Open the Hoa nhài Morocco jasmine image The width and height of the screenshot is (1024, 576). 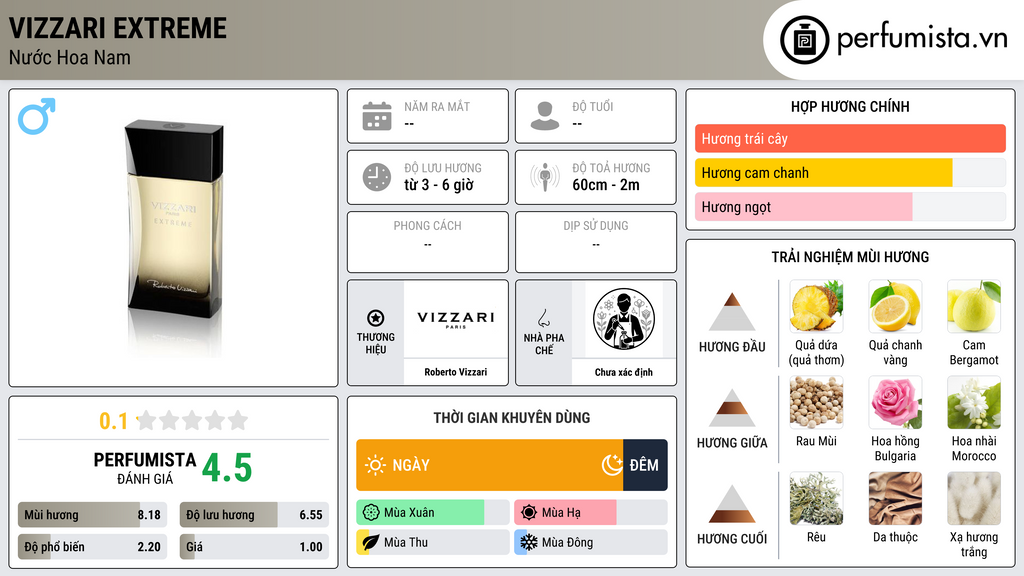click(x=974, y=402)
